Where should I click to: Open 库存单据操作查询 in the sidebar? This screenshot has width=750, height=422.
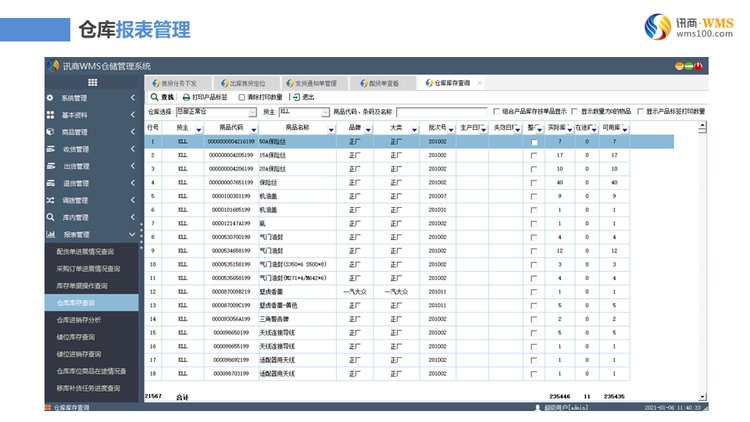point(82,286)
